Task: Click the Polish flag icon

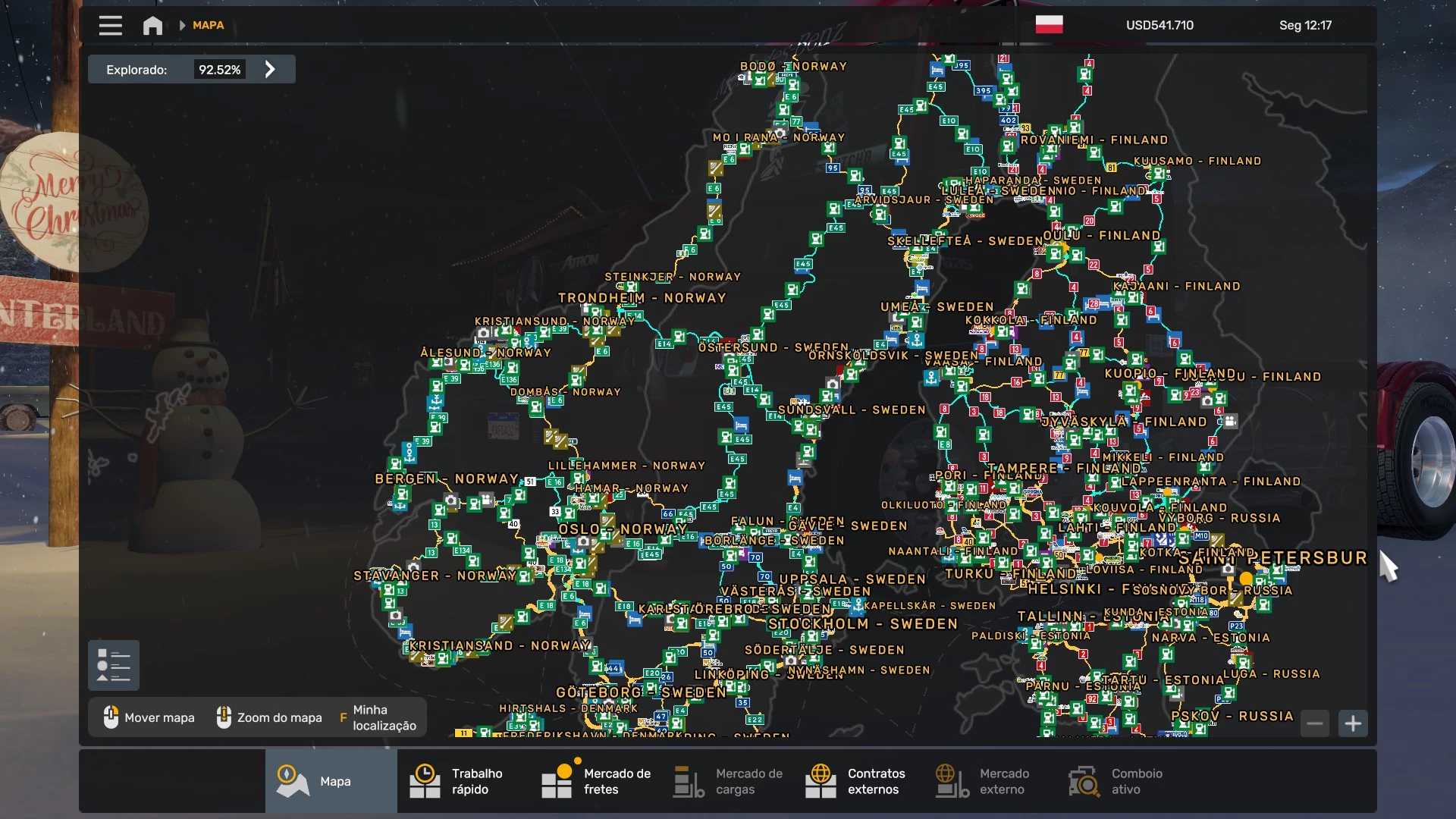Action: pyautogui.click(x=1049, y=25)
